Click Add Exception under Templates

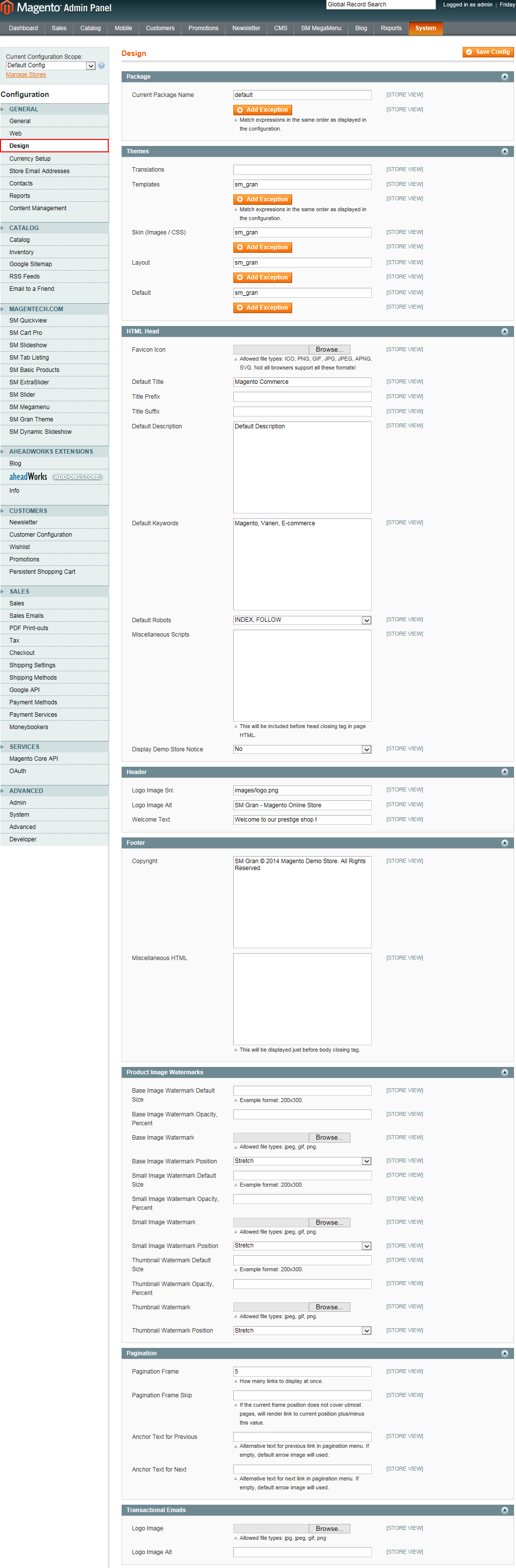pos(263,200)
